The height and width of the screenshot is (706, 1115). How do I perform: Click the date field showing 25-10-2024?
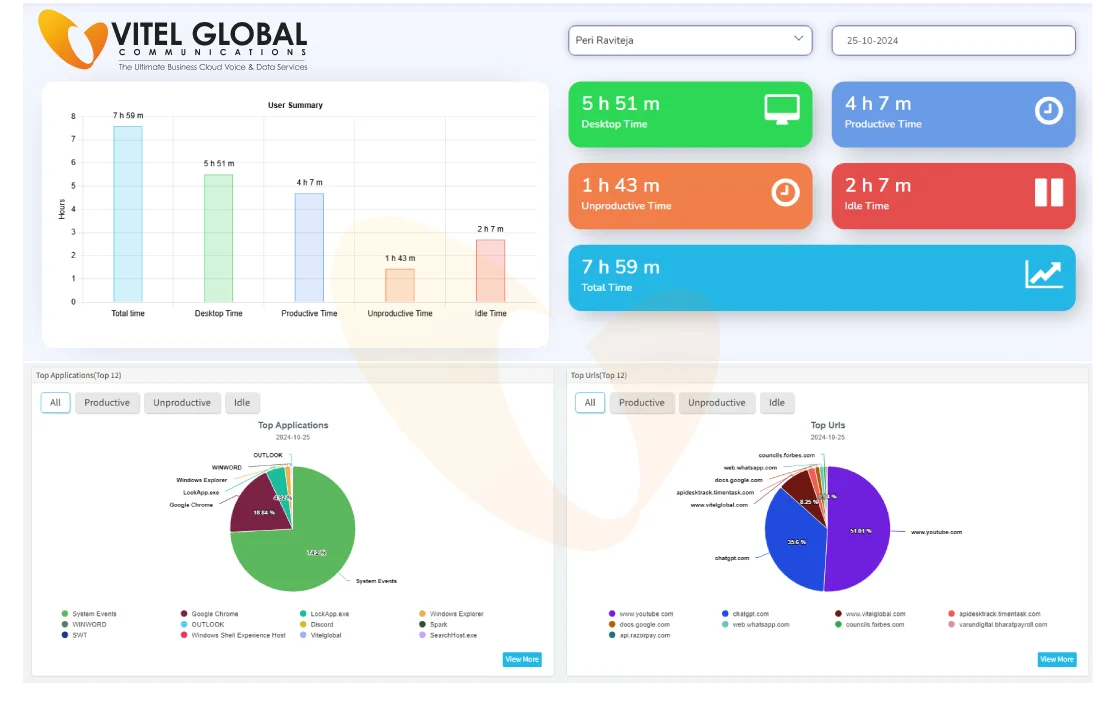click(x=952, y=40)
